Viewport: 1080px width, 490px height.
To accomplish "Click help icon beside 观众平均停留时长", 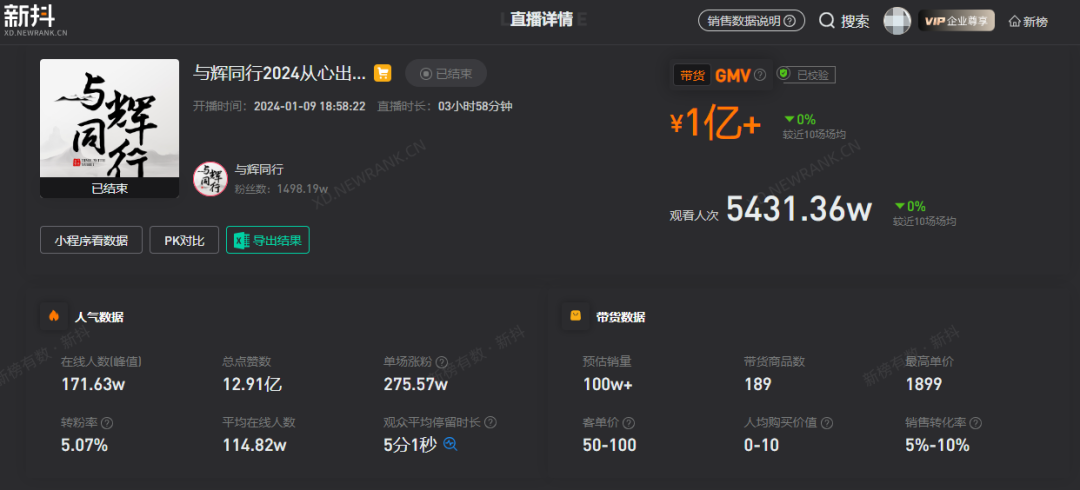I will [x=490, y=422].
